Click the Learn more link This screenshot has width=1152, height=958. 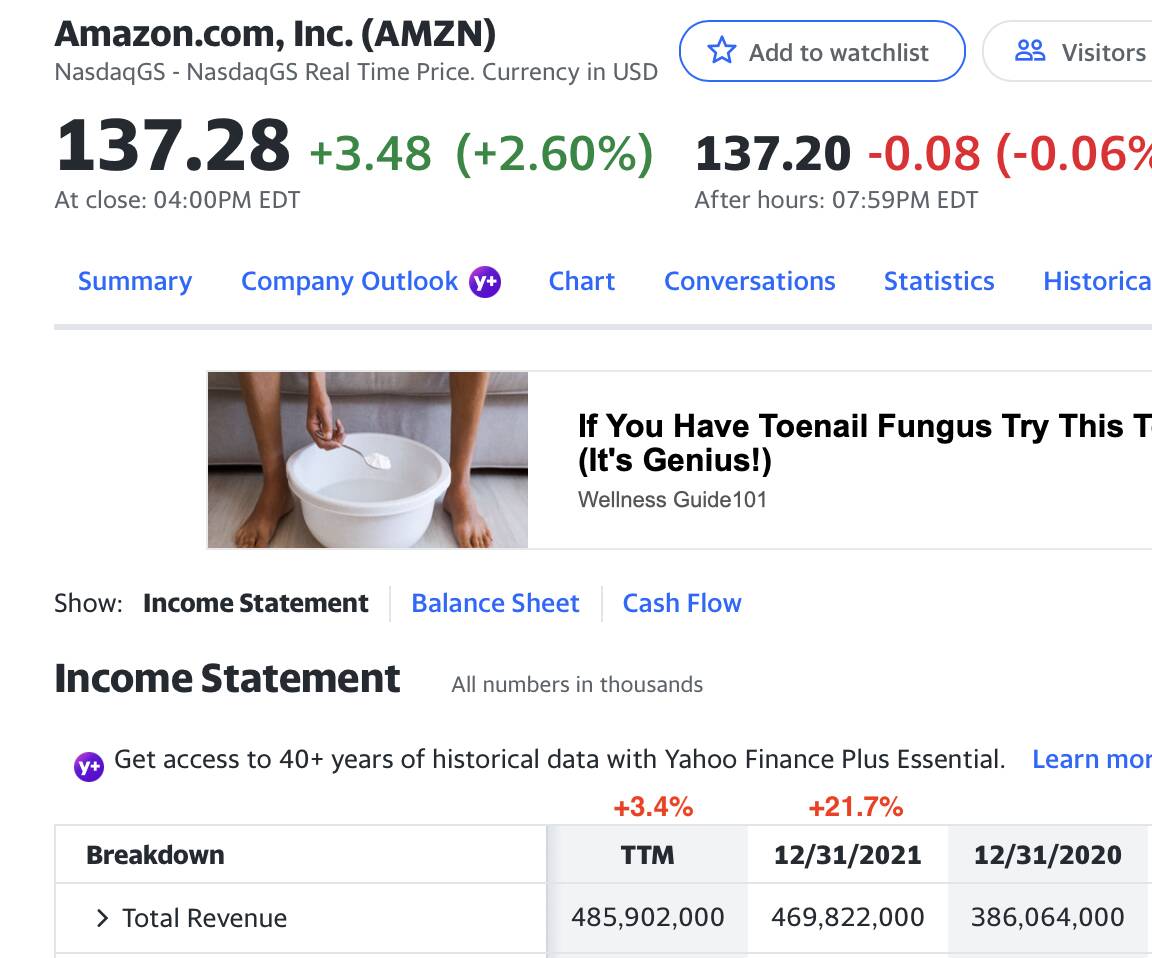click(1090, 760)
